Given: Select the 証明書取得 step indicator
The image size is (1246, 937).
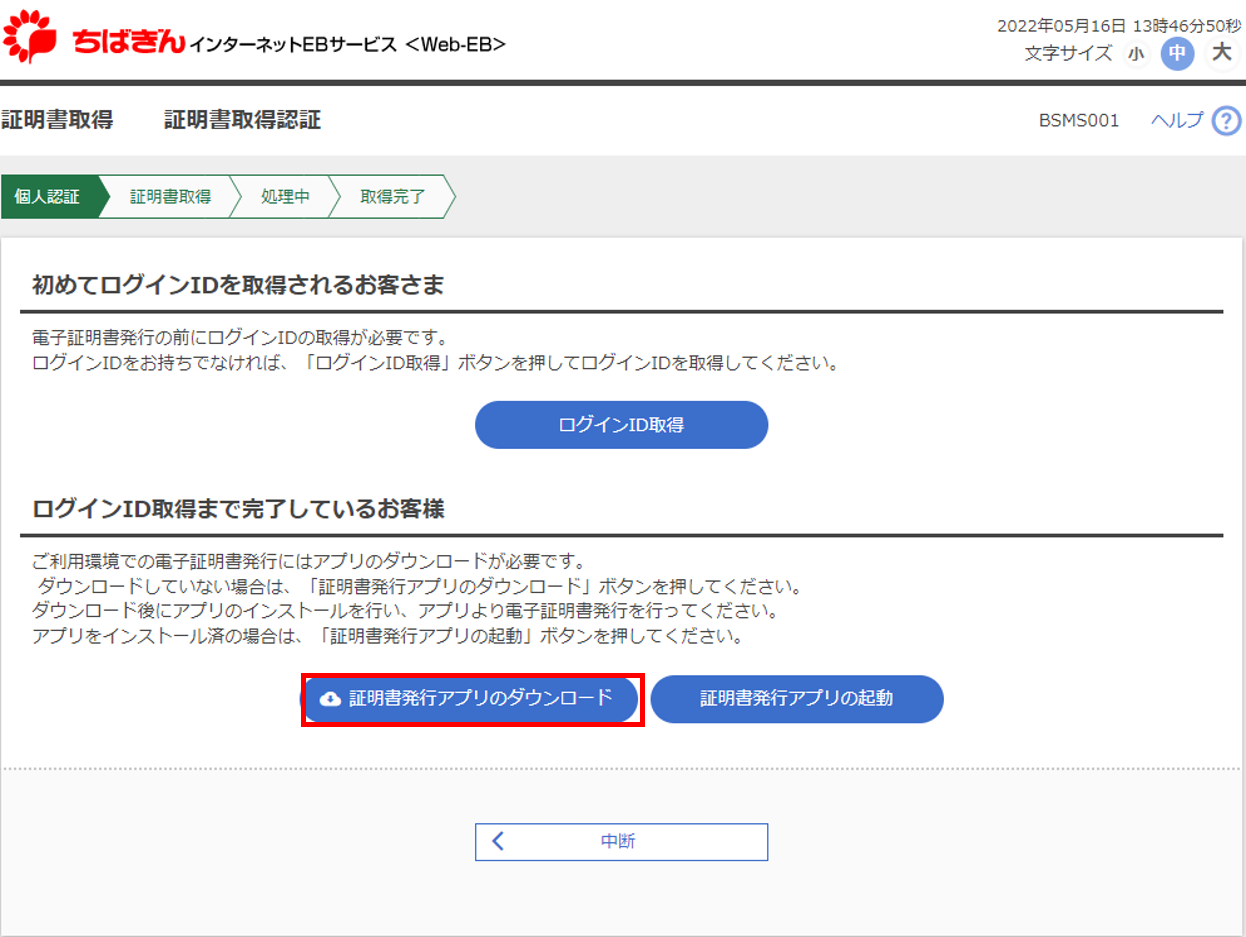Looking at the screenshot, I should coord(170,197).
